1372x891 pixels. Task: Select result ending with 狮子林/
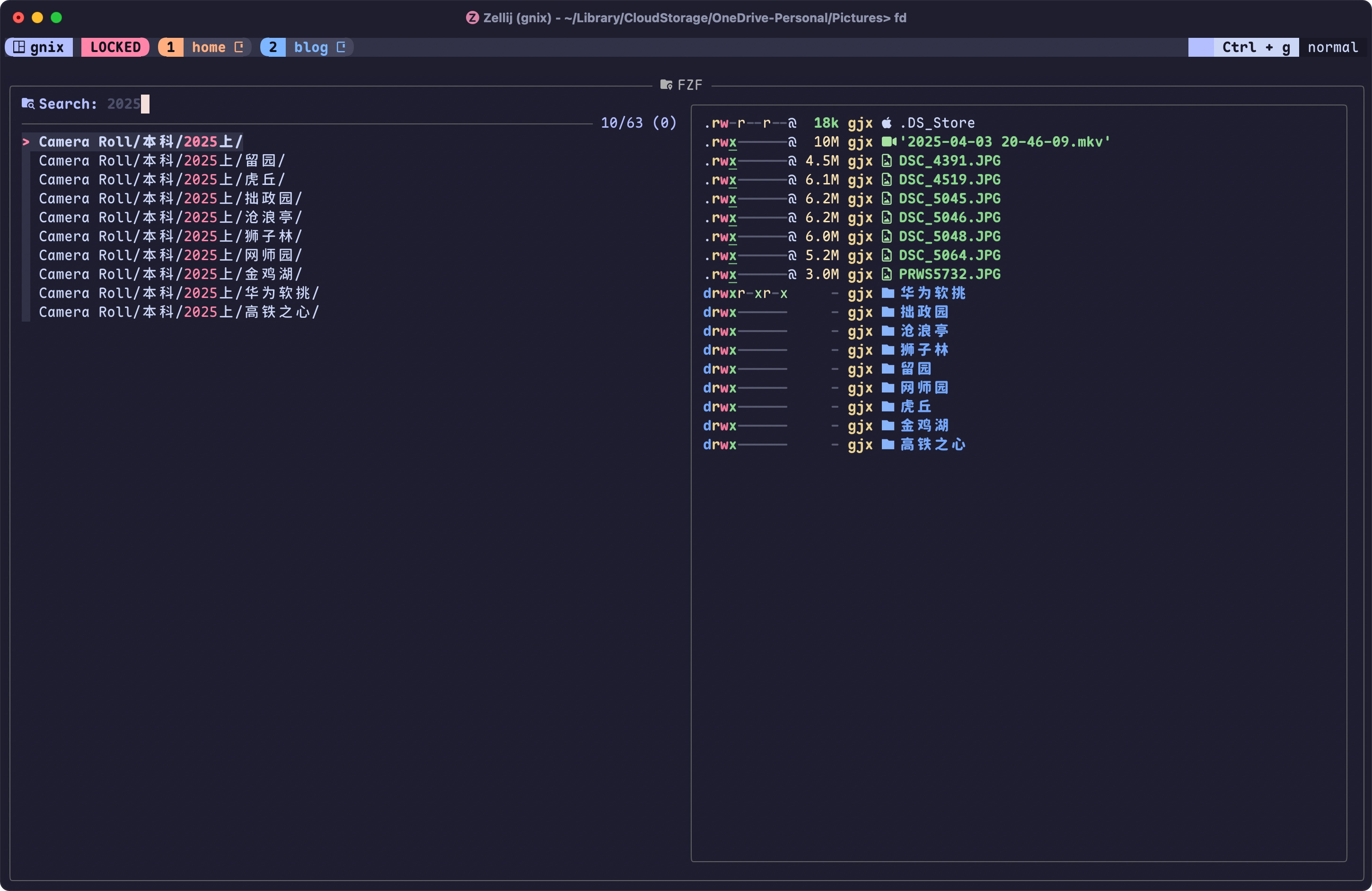(170, 237)
